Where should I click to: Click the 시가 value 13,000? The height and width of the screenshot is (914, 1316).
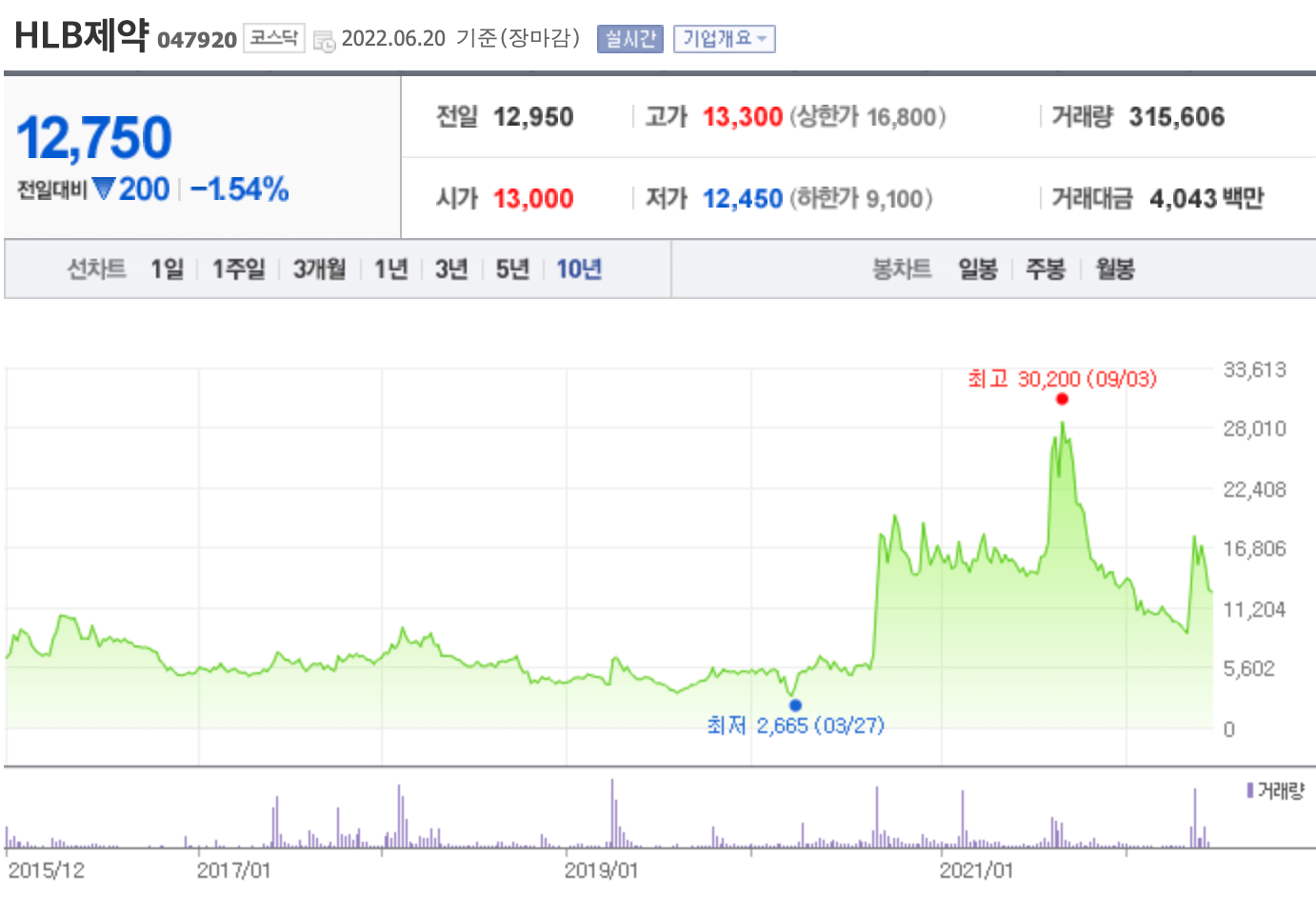pyautogui.click(x=533, y=199)
